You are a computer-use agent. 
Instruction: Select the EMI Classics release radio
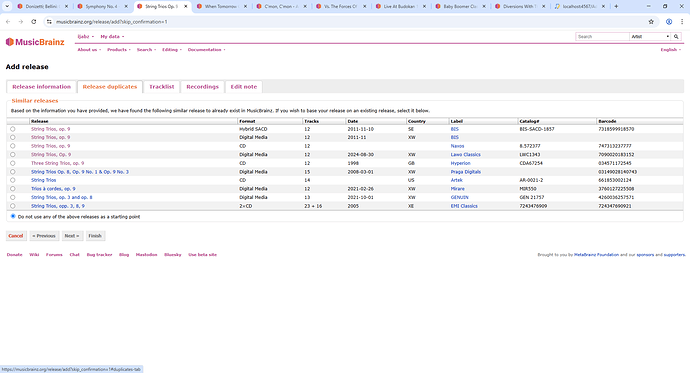[x=13, y=206]
